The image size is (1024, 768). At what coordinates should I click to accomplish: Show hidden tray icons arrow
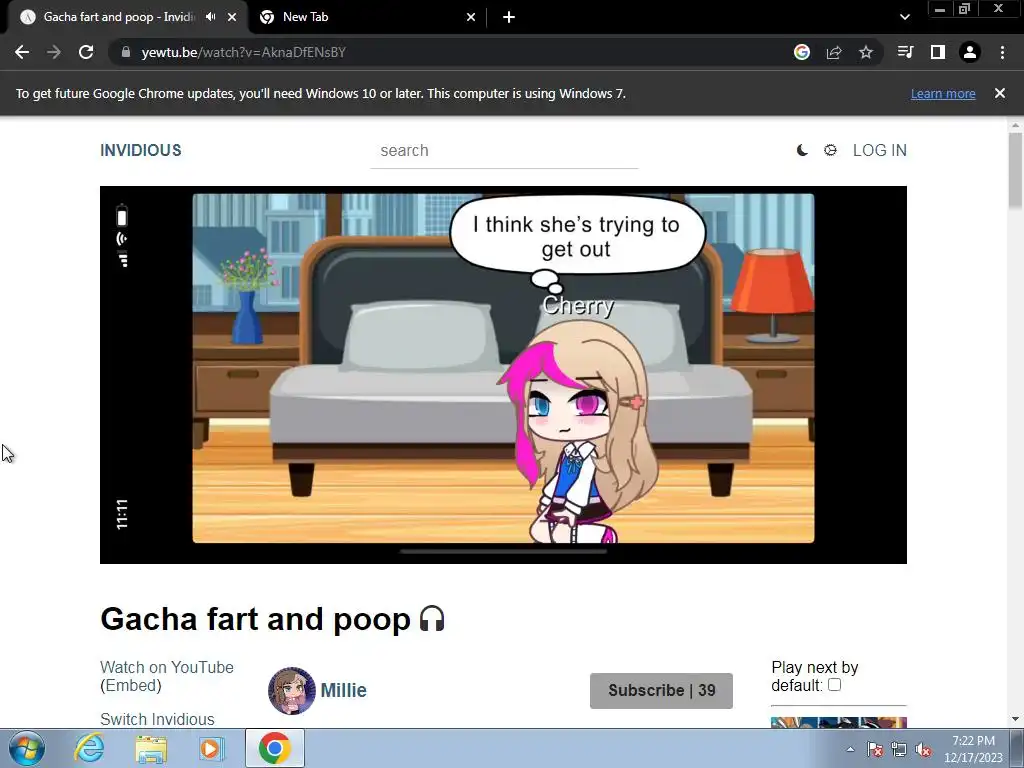click(x=850, y=749)
